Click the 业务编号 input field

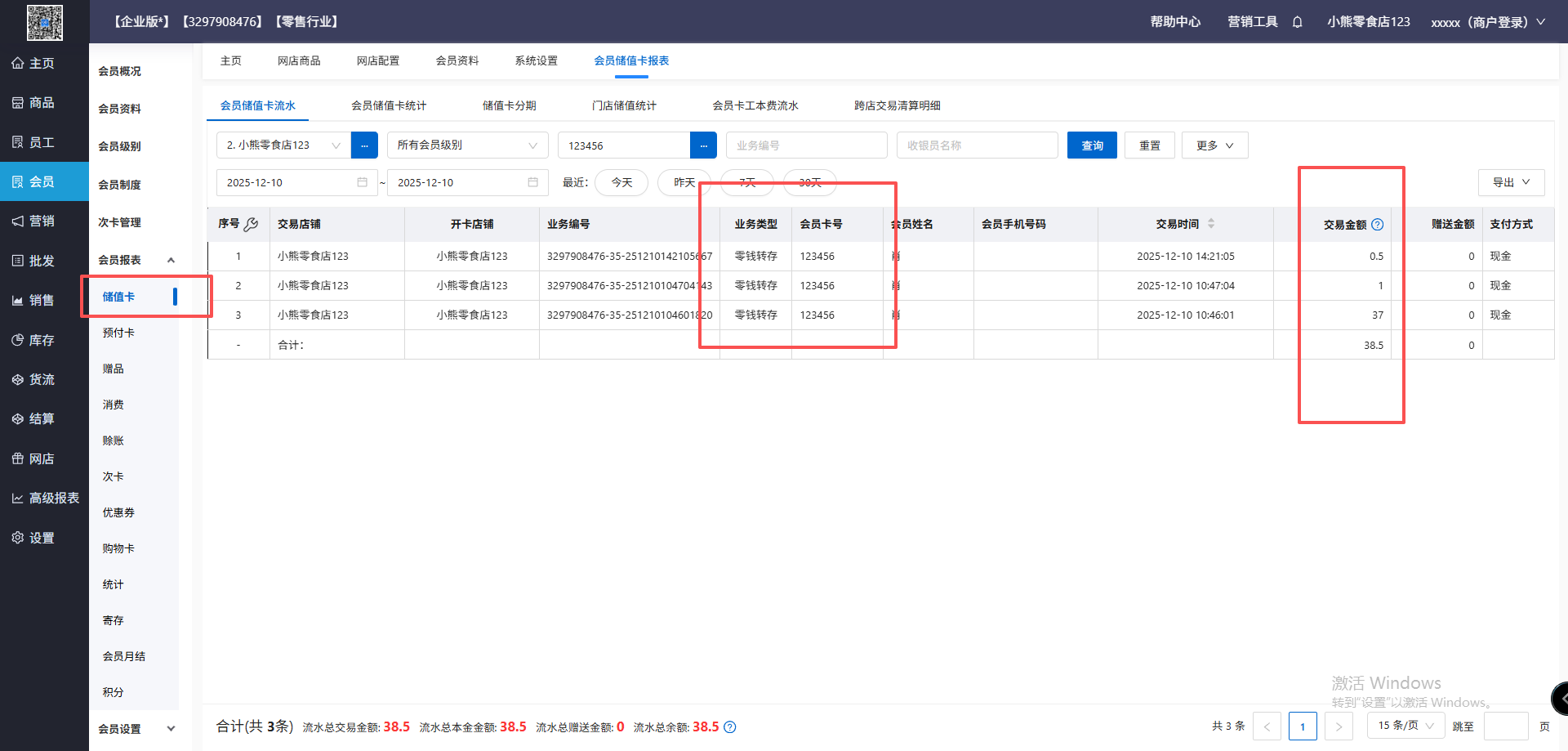(x=806, y=145)
